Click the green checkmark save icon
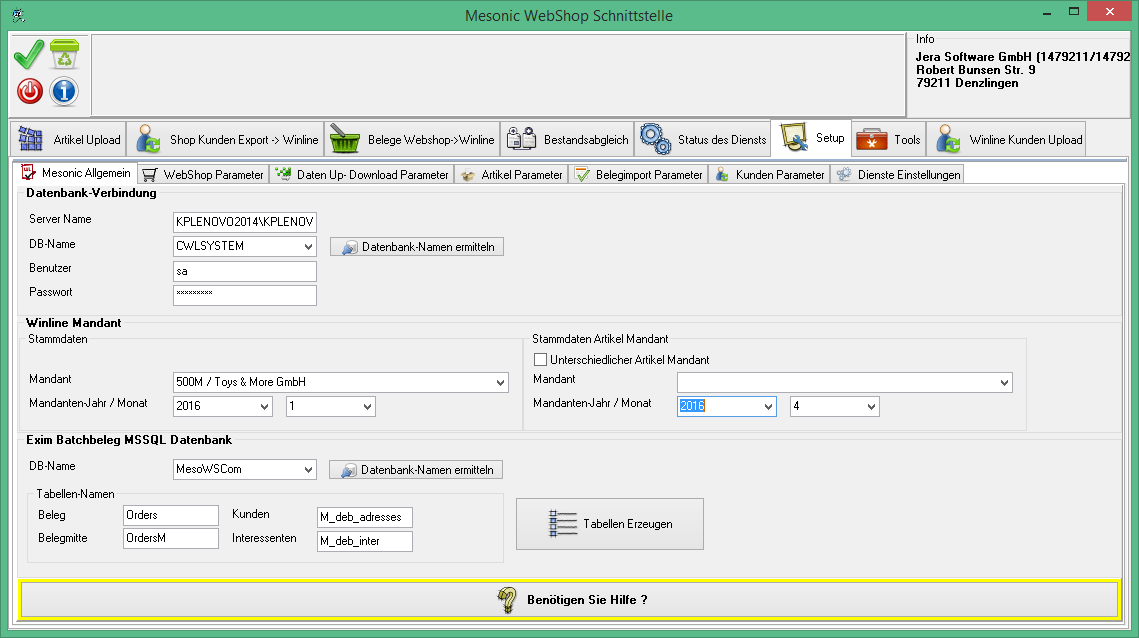Viewport: 1139px width, 638px height. pos(29,55)
